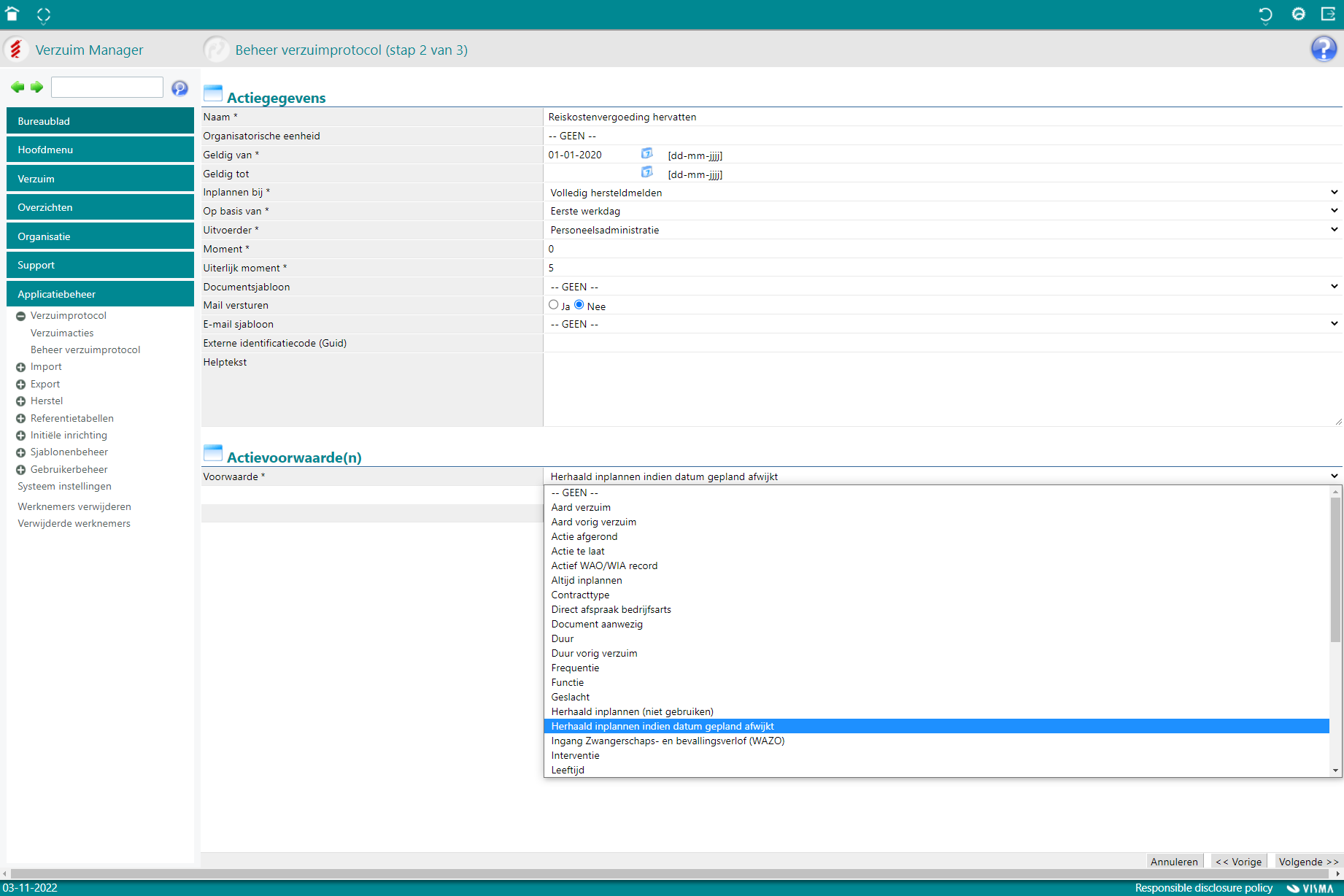Click the Vorige button
1344x896 pixels.
tap(1238, 862)
